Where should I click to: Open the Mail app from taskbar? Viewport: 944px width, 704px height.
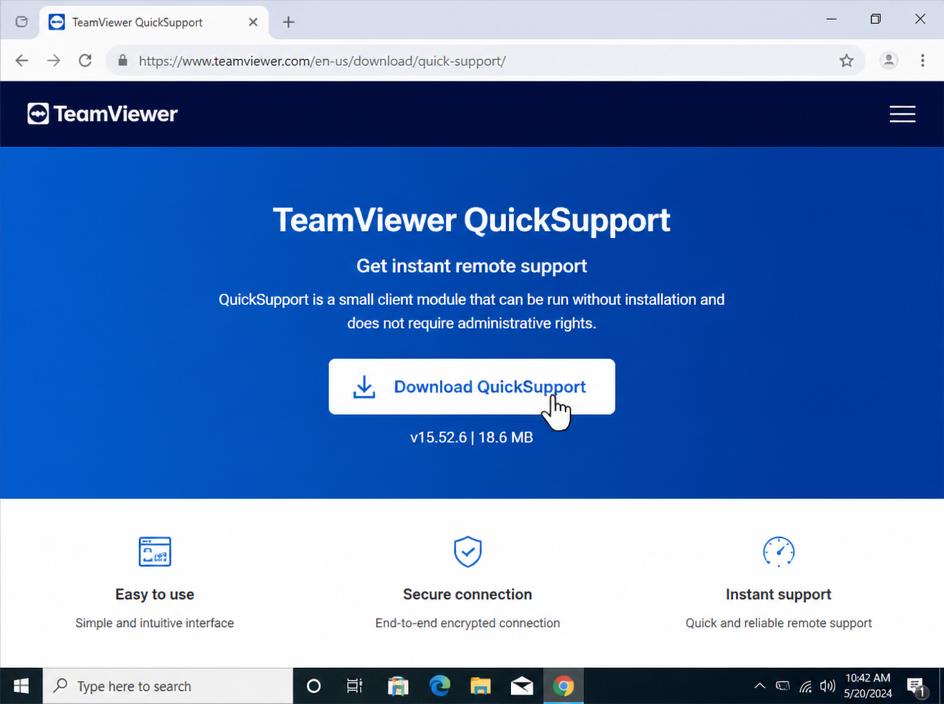pos(522,686)
